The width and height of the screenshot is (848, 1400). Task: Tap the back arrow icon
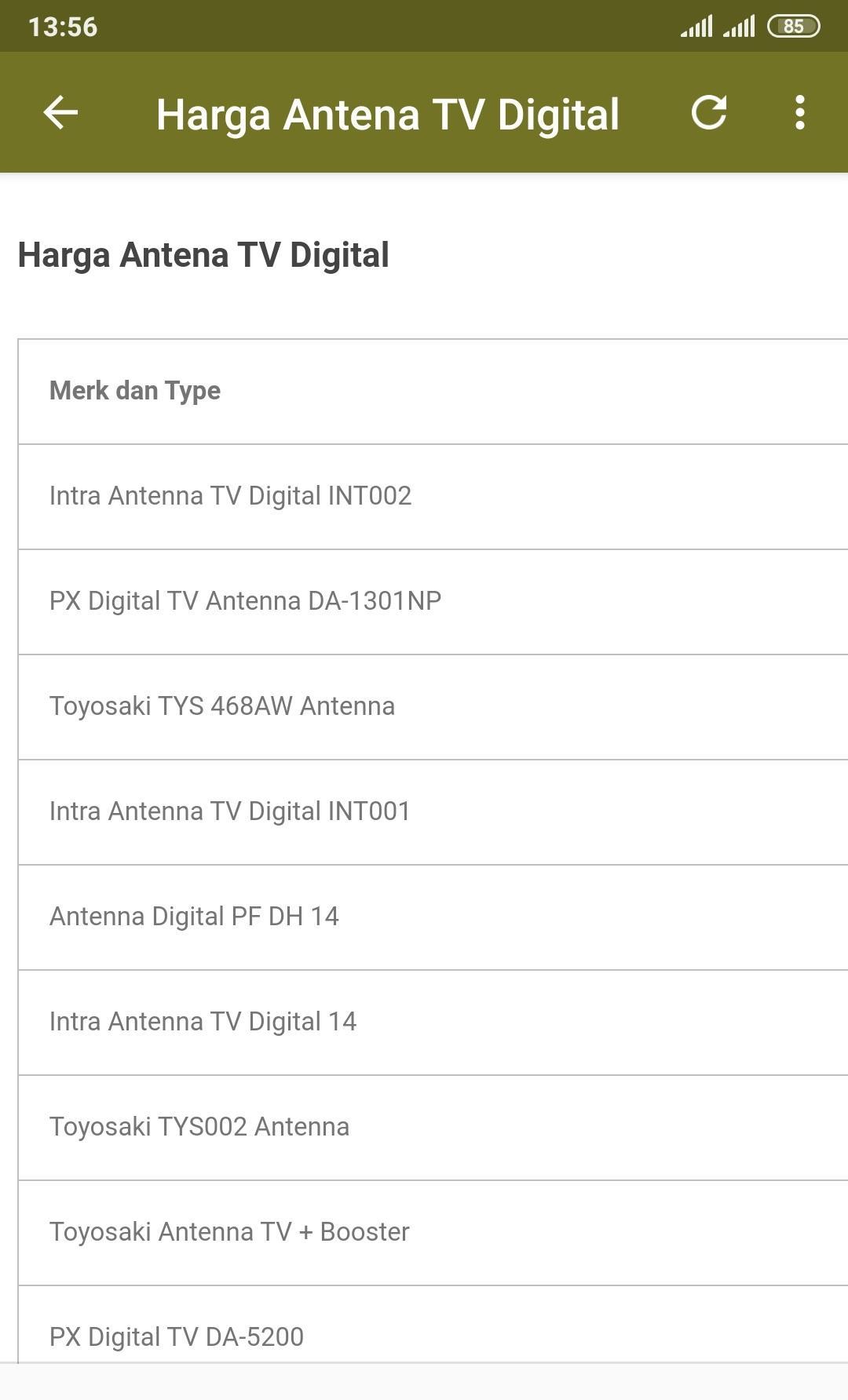tap(60, 112)
